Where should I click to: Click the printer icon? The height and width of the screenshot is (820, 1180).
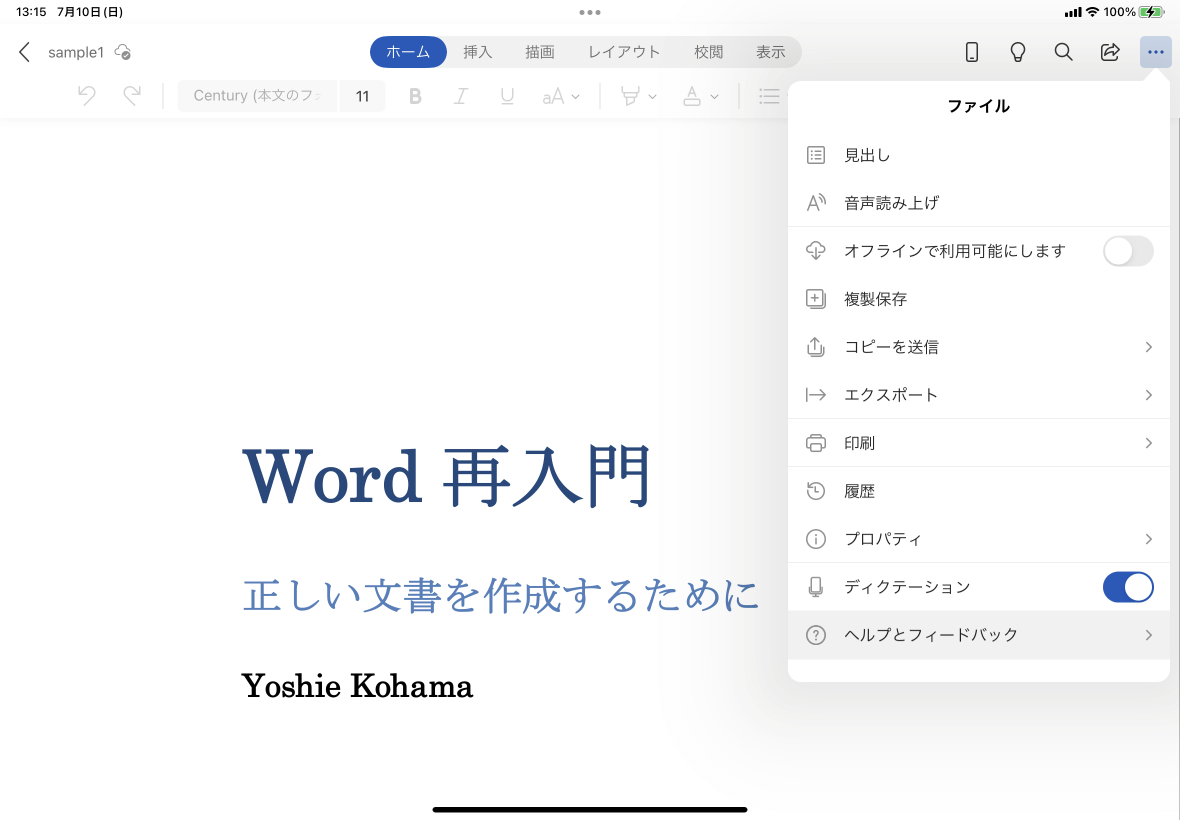coord(816,443)
